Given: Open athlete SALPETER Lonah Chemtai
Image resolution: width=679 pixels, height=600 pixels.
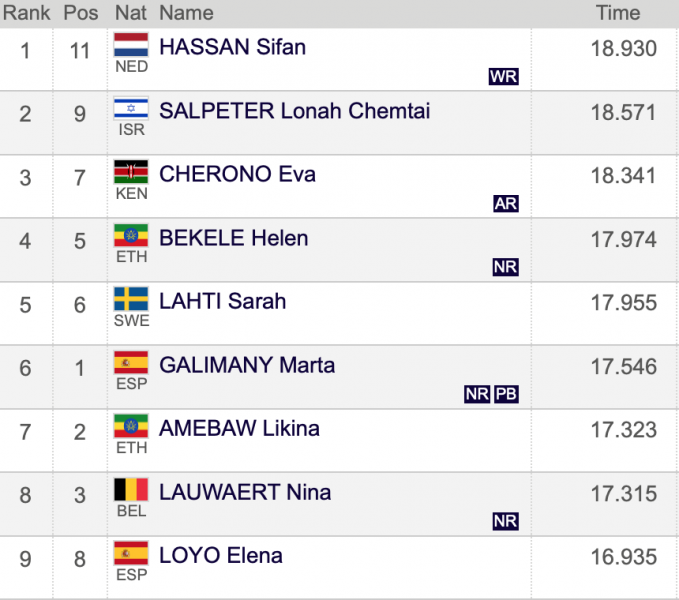Looking at the screenshot, I should point(294,111).
